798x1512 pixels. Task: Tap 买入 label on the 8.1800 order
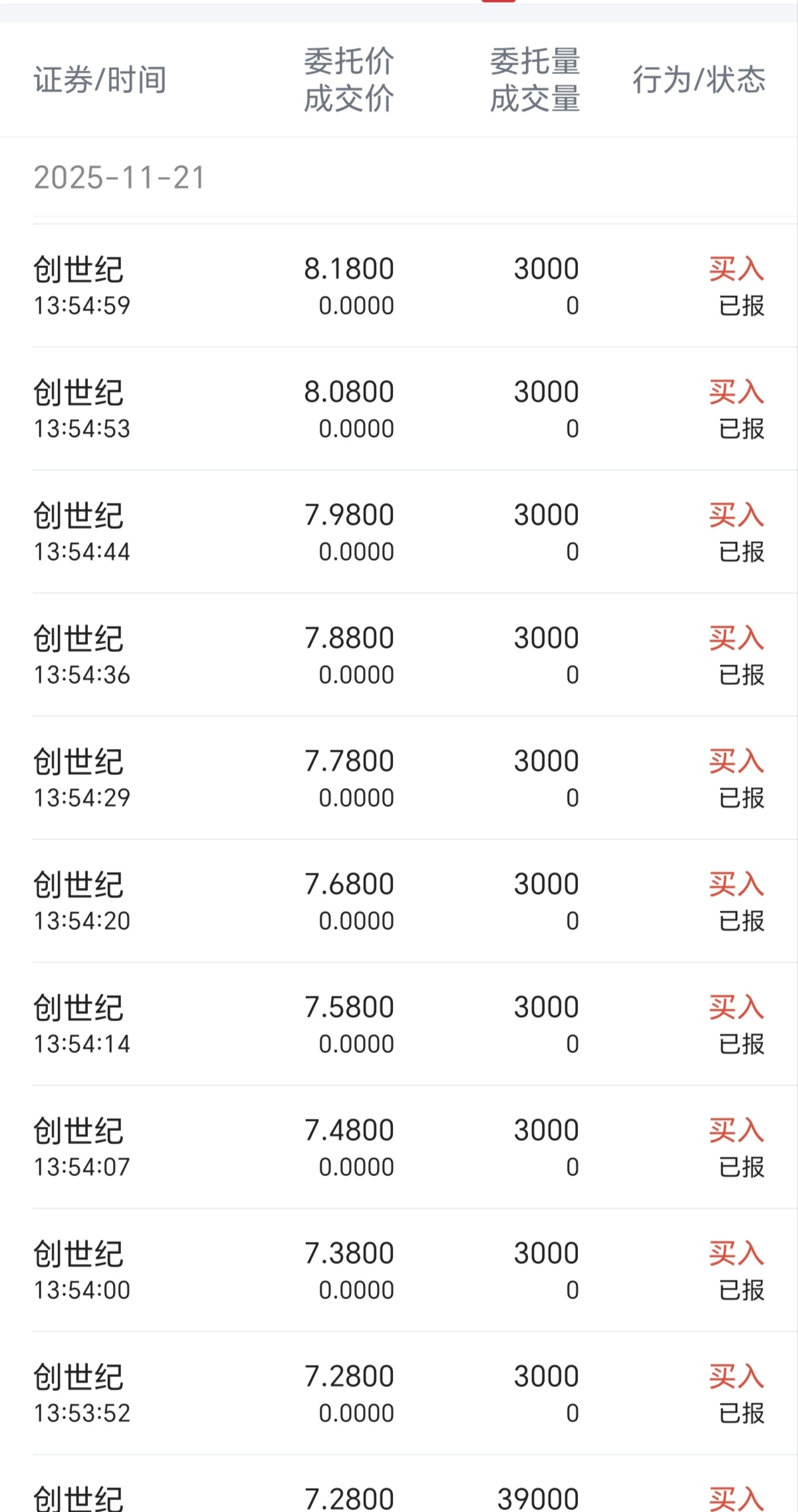(x=737, y=269)
